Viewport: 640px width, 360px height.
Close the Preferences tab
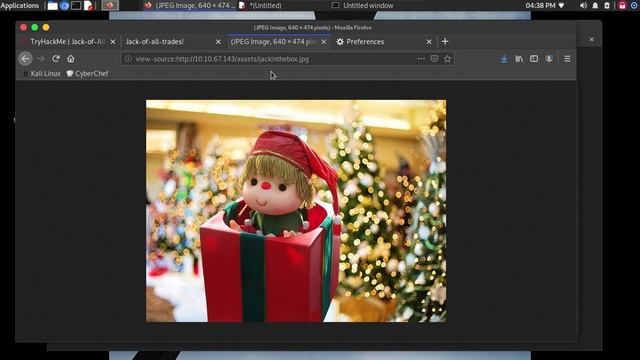click(x=429, y=42)
